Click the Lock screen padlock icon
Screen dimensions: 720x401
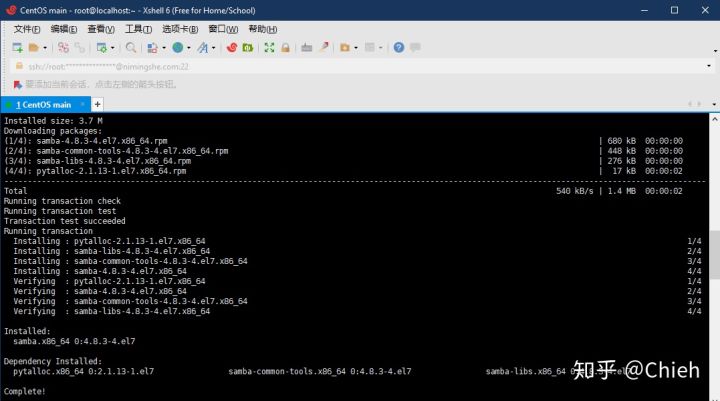pos(285,47)
